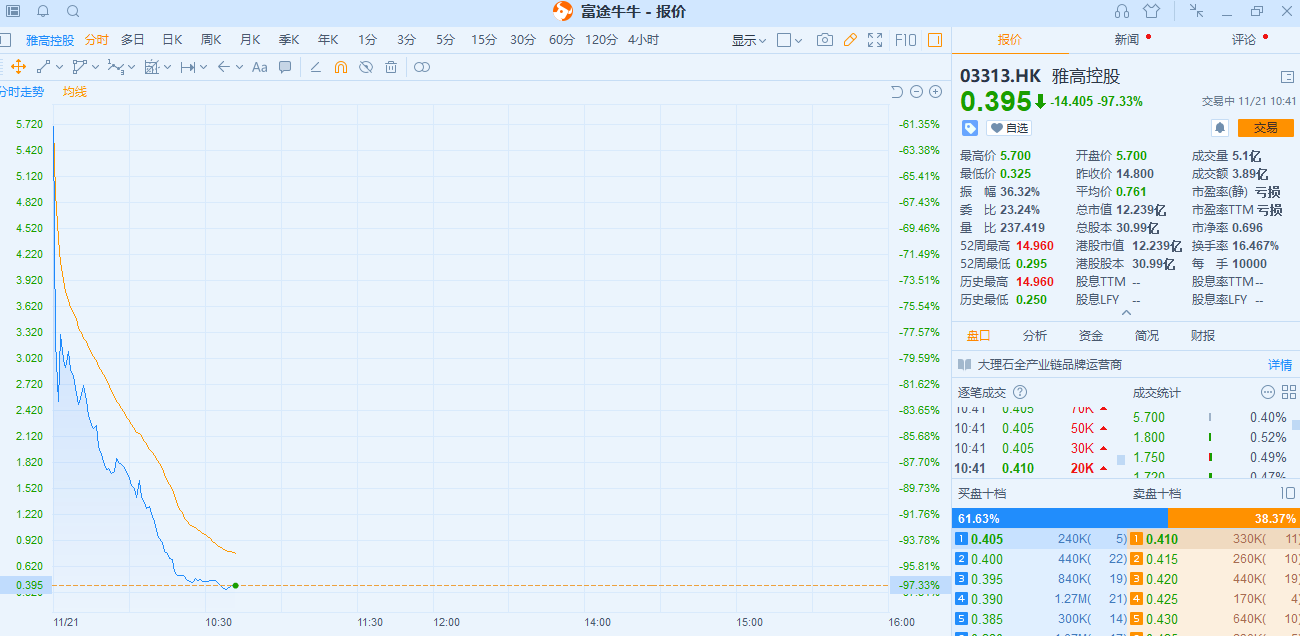Expand the polygon tool options arrow

coord(95,67)
